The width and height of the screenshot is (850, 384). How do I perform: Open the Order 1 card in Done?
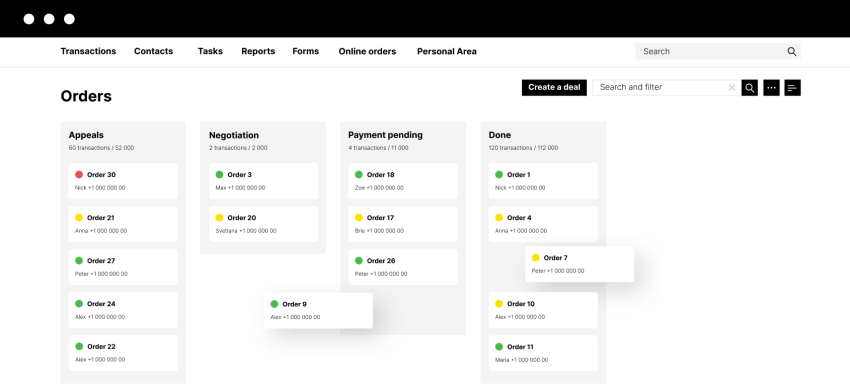click(543, 181)
